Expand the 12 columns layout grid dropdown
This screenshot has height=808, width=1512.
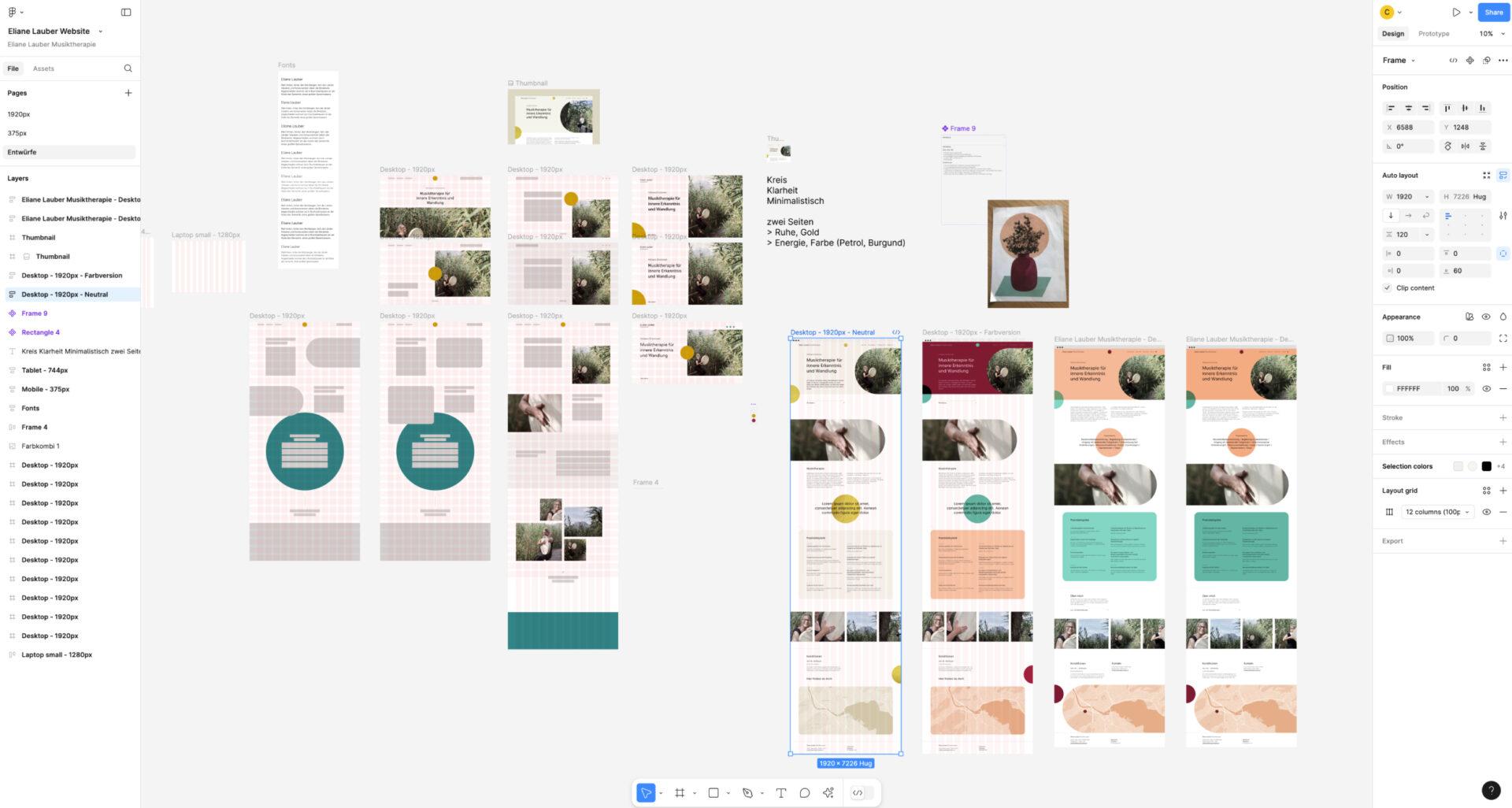1438,512
